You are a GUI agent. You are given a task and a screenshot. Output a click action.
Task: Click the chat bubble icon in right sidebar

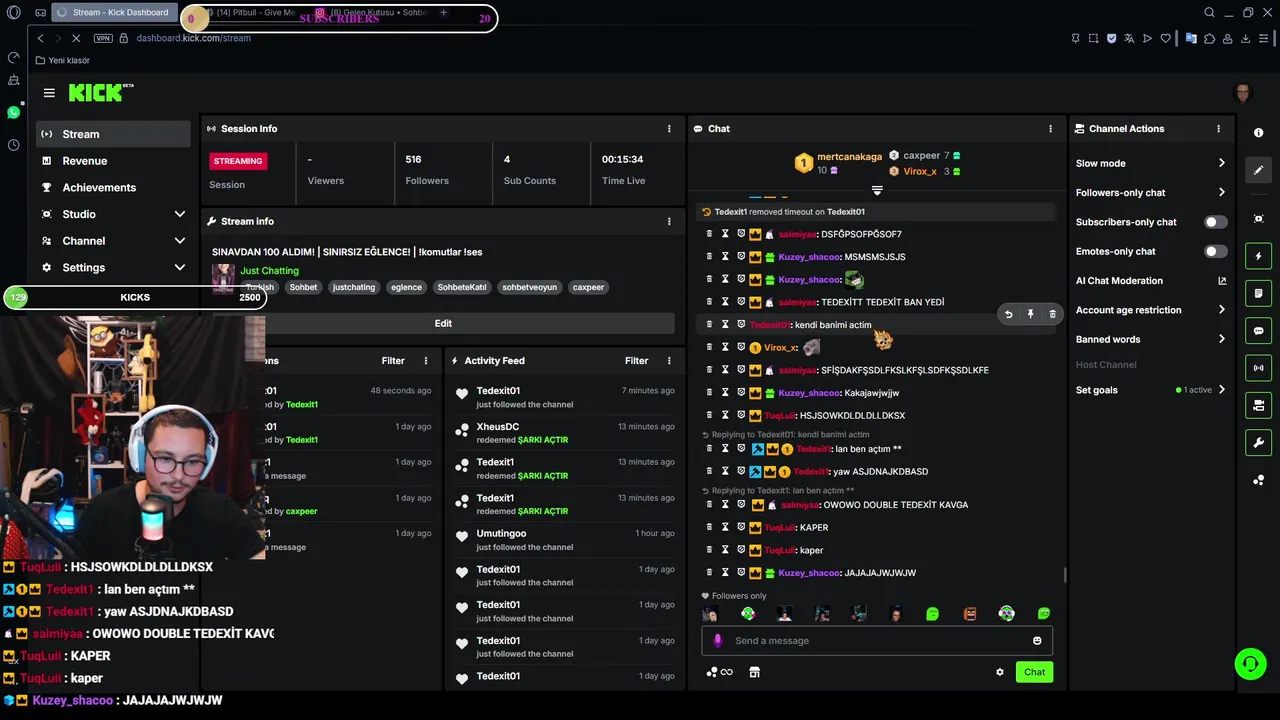[1258, 331]
